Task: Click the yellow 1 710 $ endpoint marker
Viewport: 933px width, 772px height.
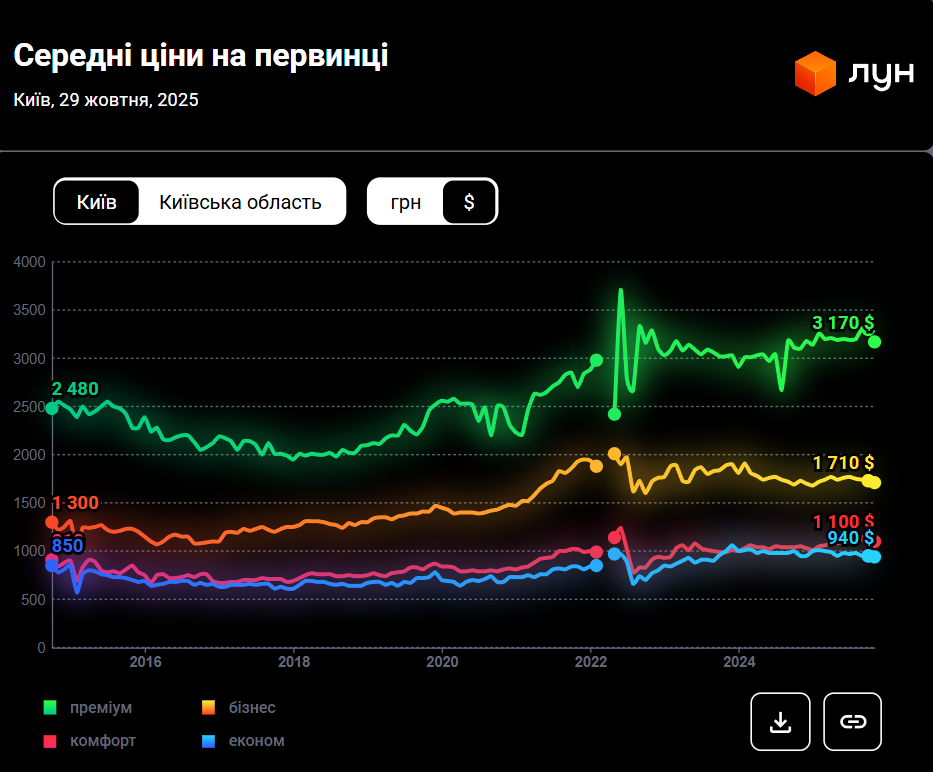Action: [874, 482]
